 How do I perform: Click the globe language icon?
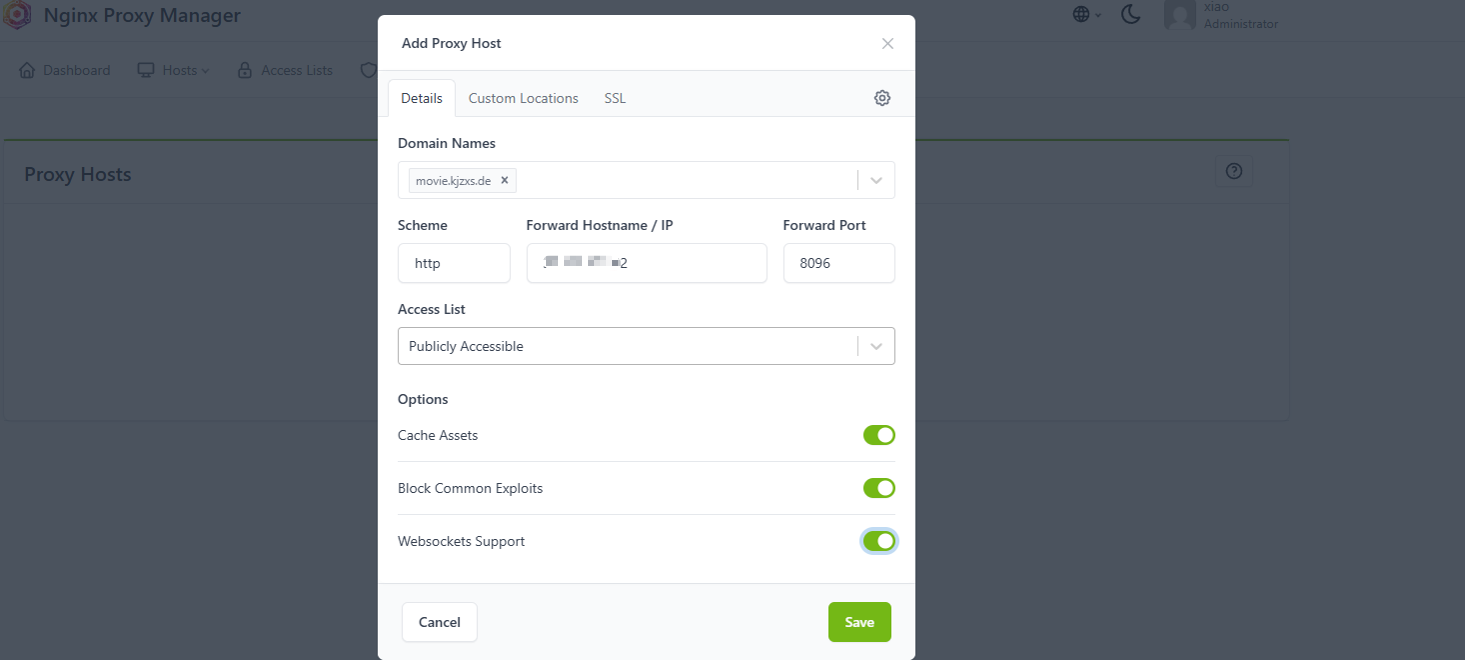[x=1081, y=14]
